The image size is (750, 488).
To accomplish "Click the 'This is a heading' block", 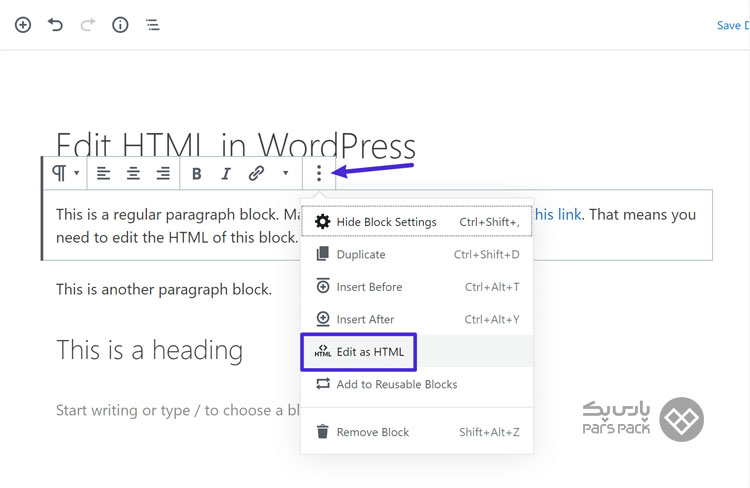I will coord(150,350).
